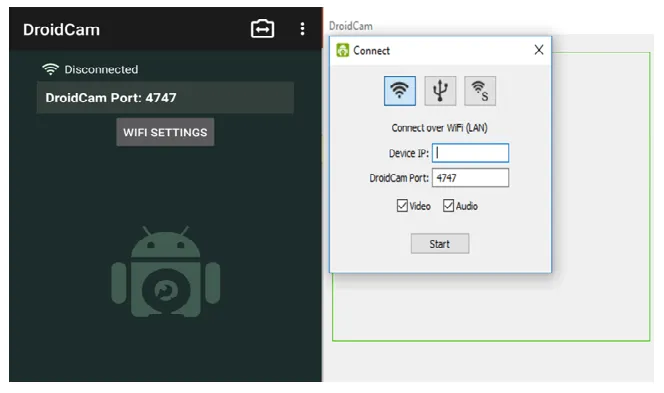The height and width of the screenshot is (393, 664).
Task: Focus the Device IP input field
Action: point(470,153)
